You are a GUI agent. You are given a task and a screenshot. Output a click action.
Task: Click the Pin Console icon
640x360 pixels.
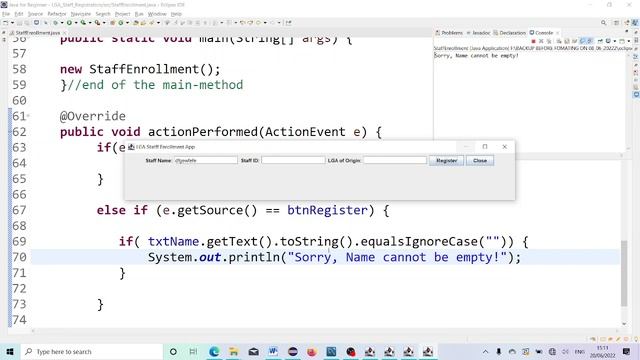600,41
